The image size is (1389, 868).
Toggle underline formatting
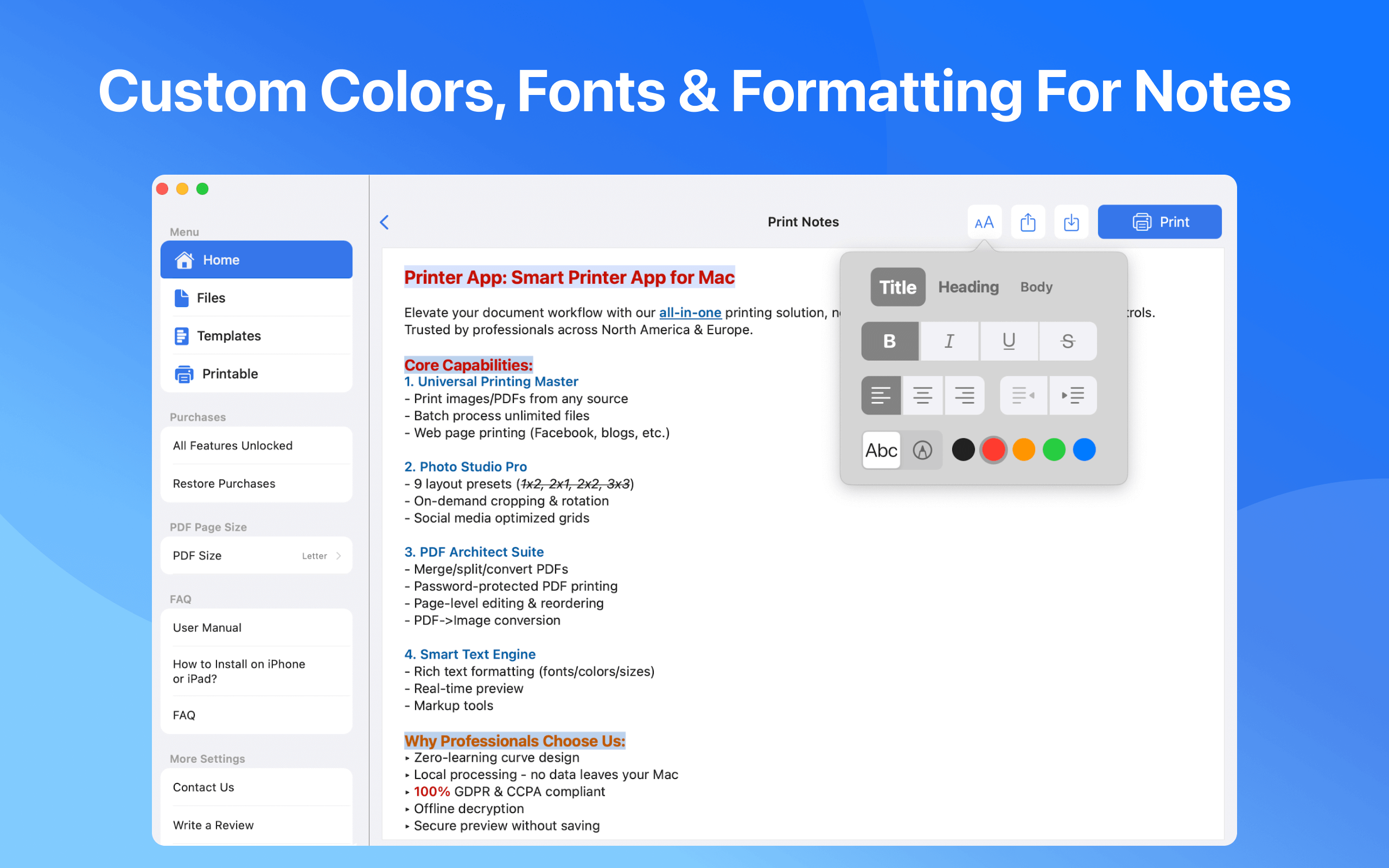pos(1009,341)
